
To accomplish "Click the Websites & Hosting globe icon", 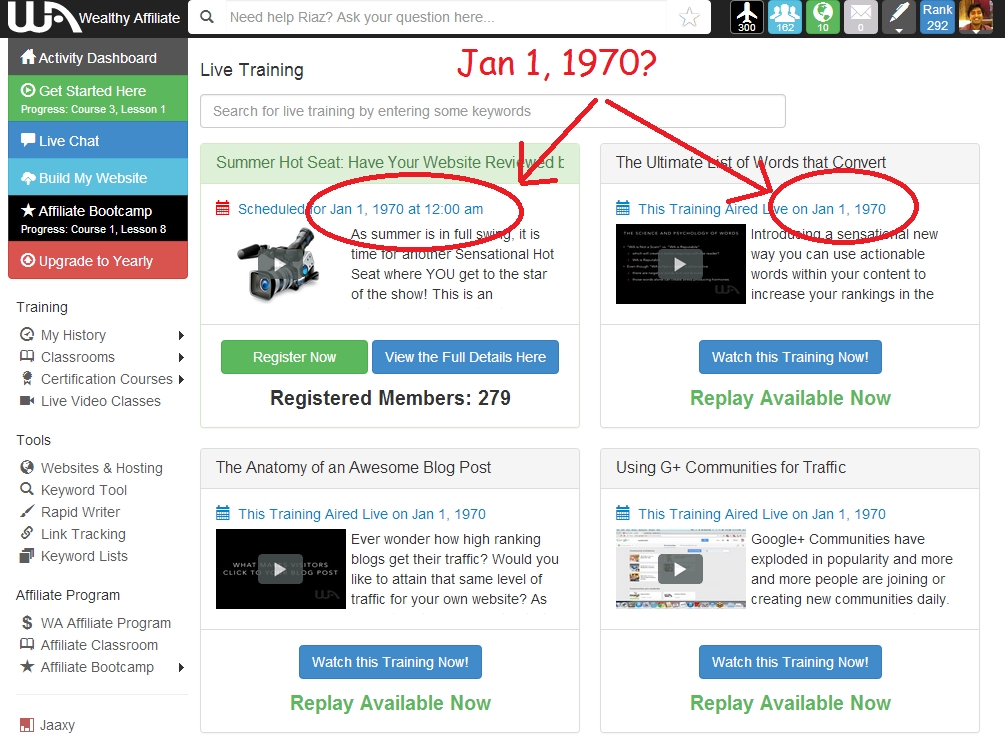I will tap(27, 467).
